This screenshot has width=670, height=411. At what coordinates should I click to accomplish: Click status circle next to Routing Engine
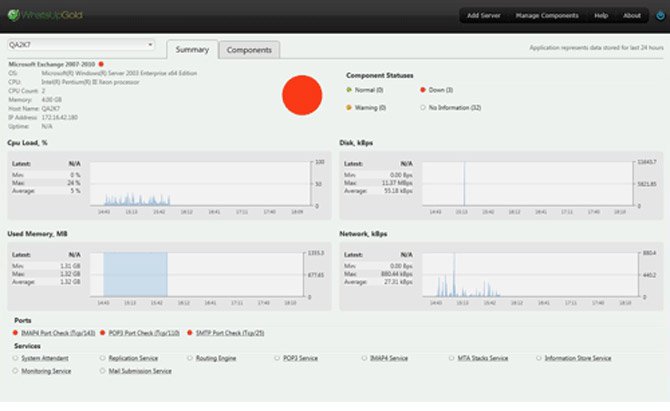190,358
